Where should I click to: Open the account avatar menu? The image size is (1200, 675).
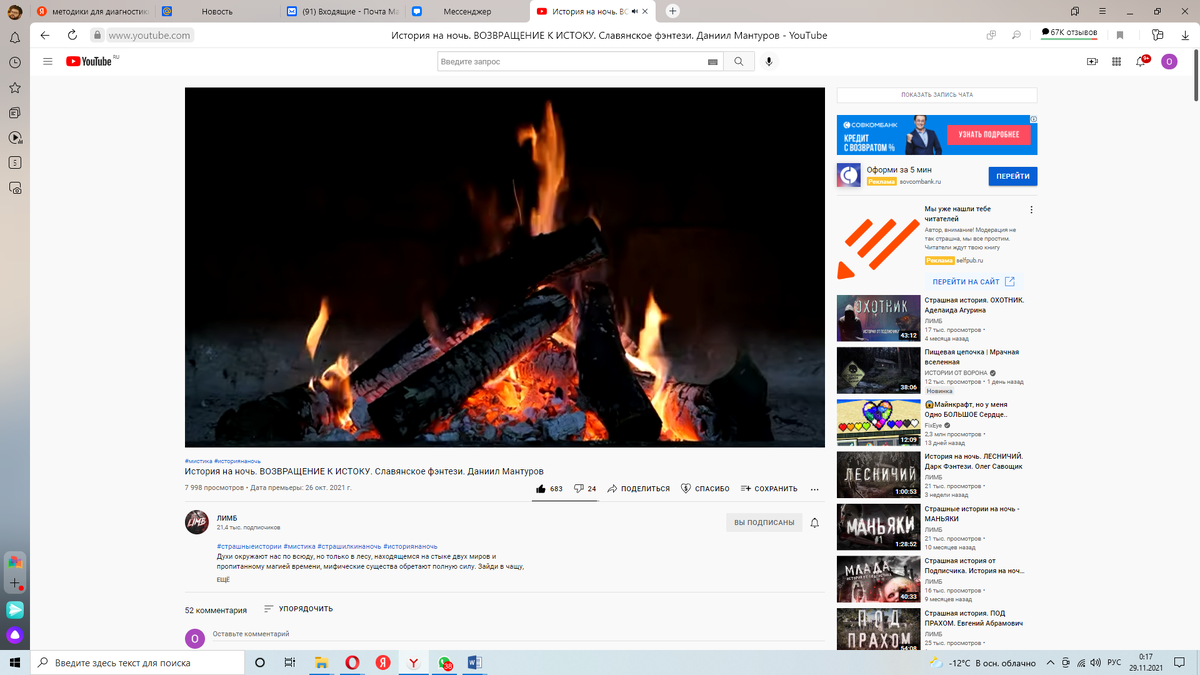[1169, 61]
